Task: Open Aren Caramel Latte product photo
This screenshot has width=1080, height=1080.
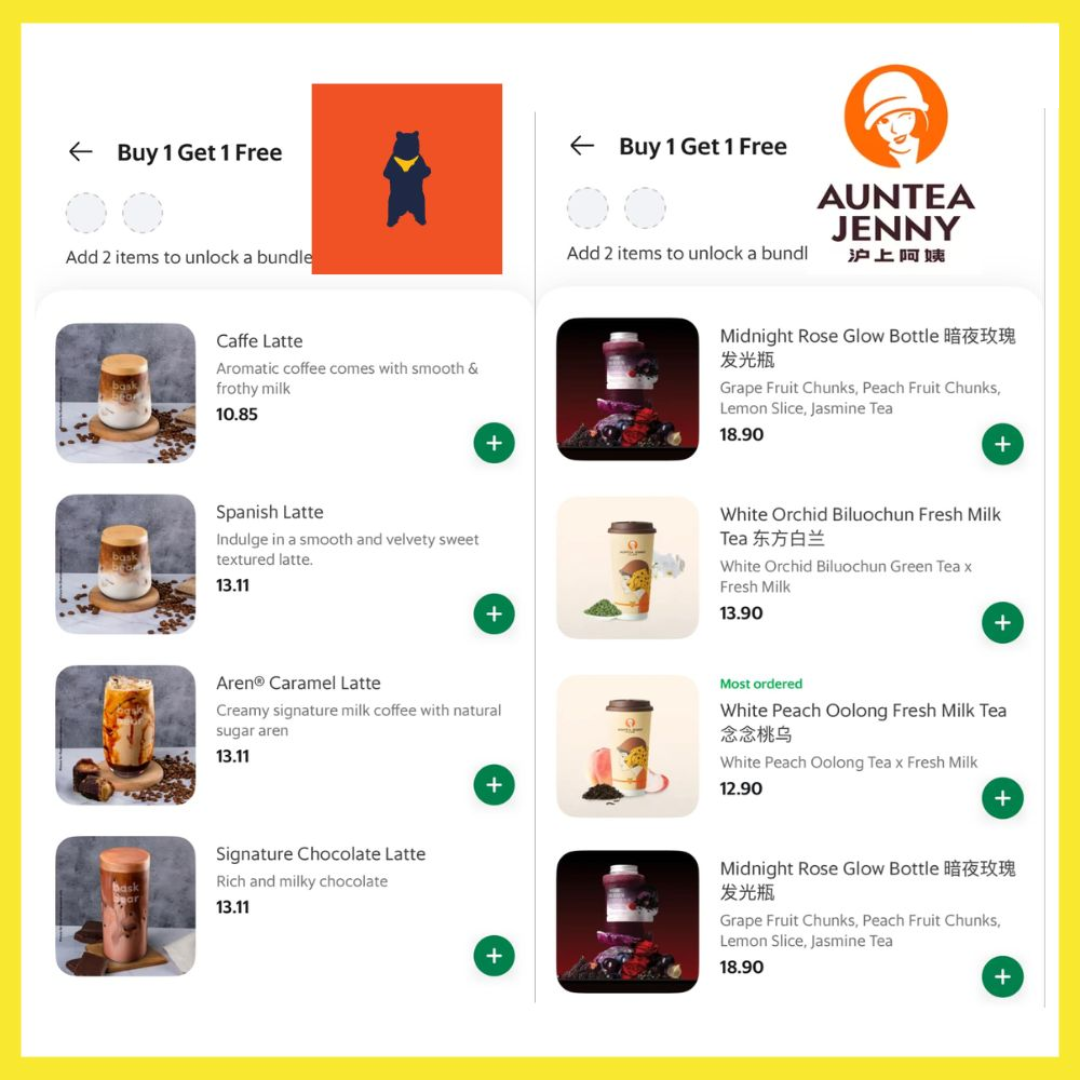Action: (x=125, y=734)
